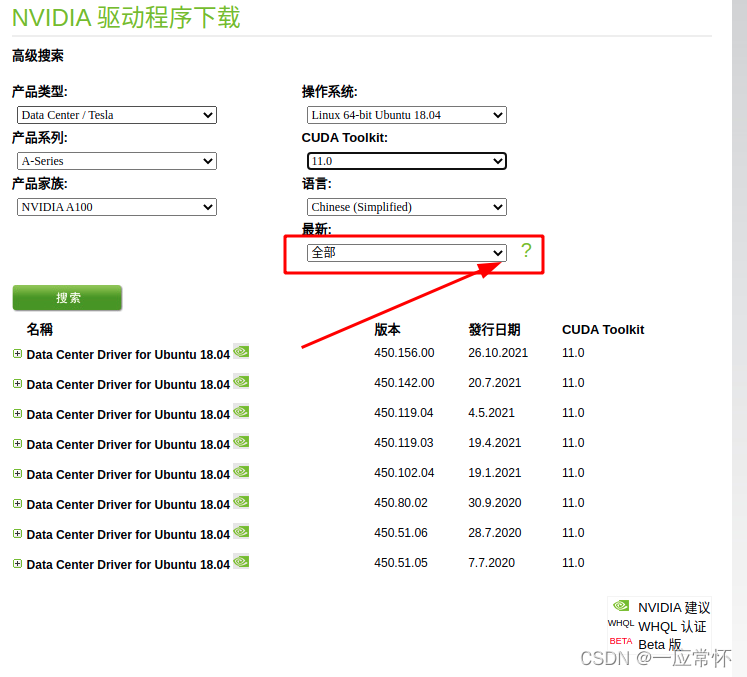This screenshot has height=677, width=747.
Task: Click the red BETA legend icon
Action: pos(621,641)
